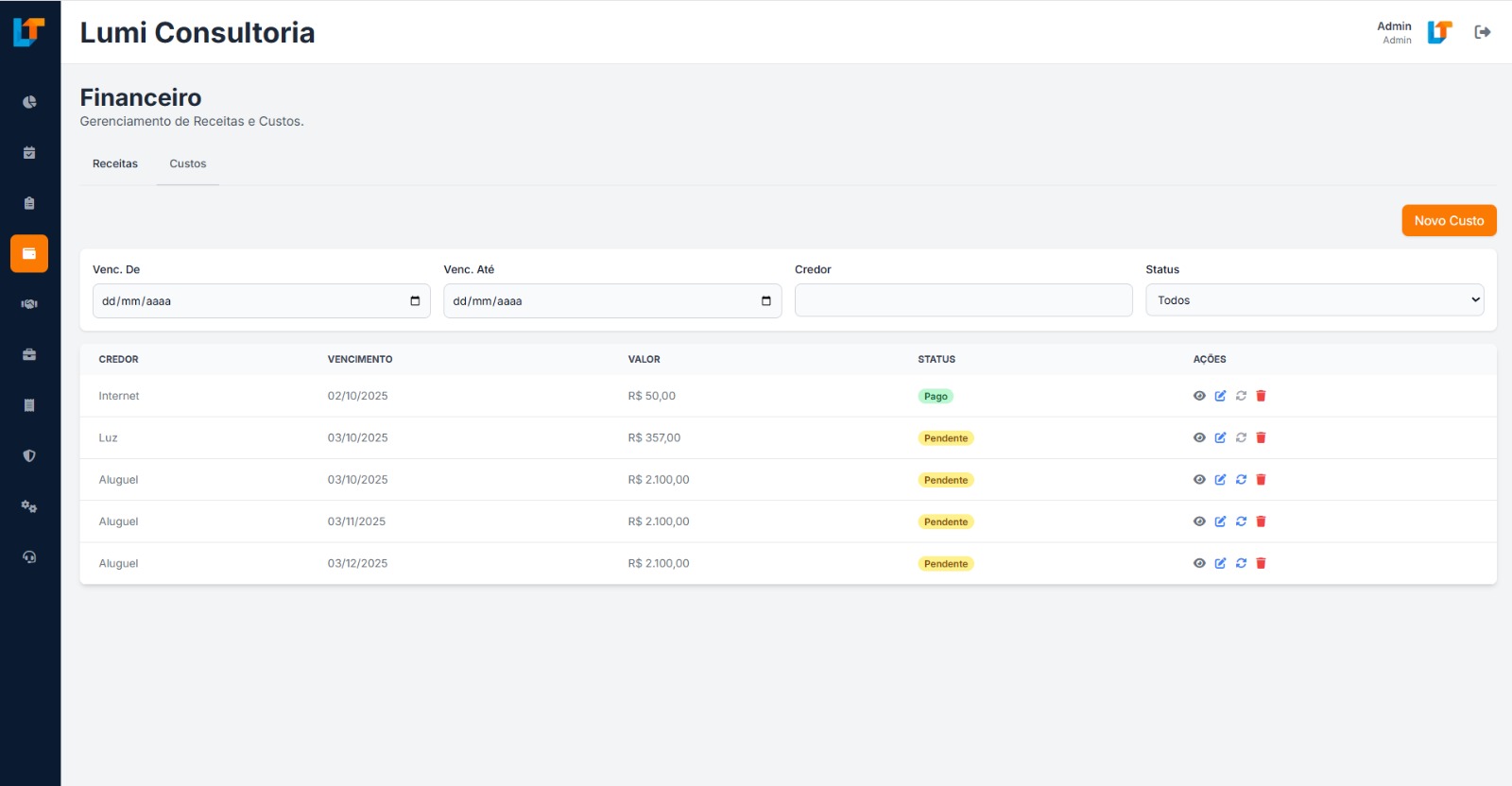
Task: View details of the Luz cost
Action: (x=1199, y=437)
